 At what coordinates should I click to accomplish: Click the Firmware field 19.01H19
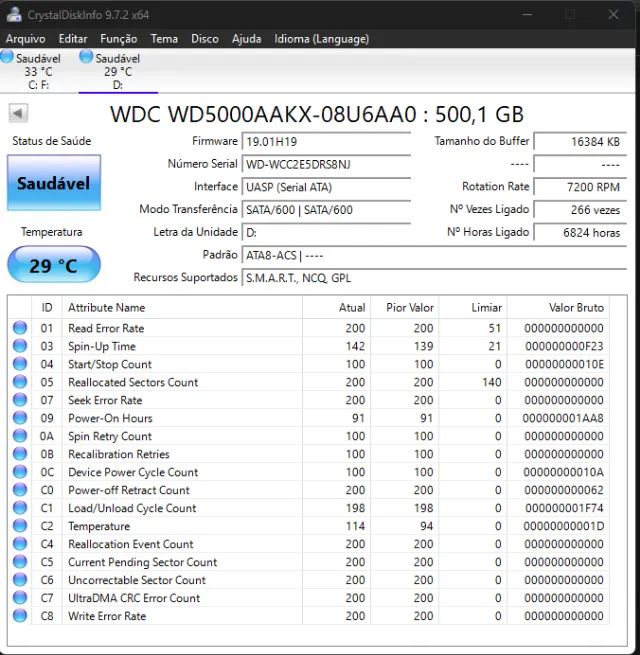click(x=326, y=142)
